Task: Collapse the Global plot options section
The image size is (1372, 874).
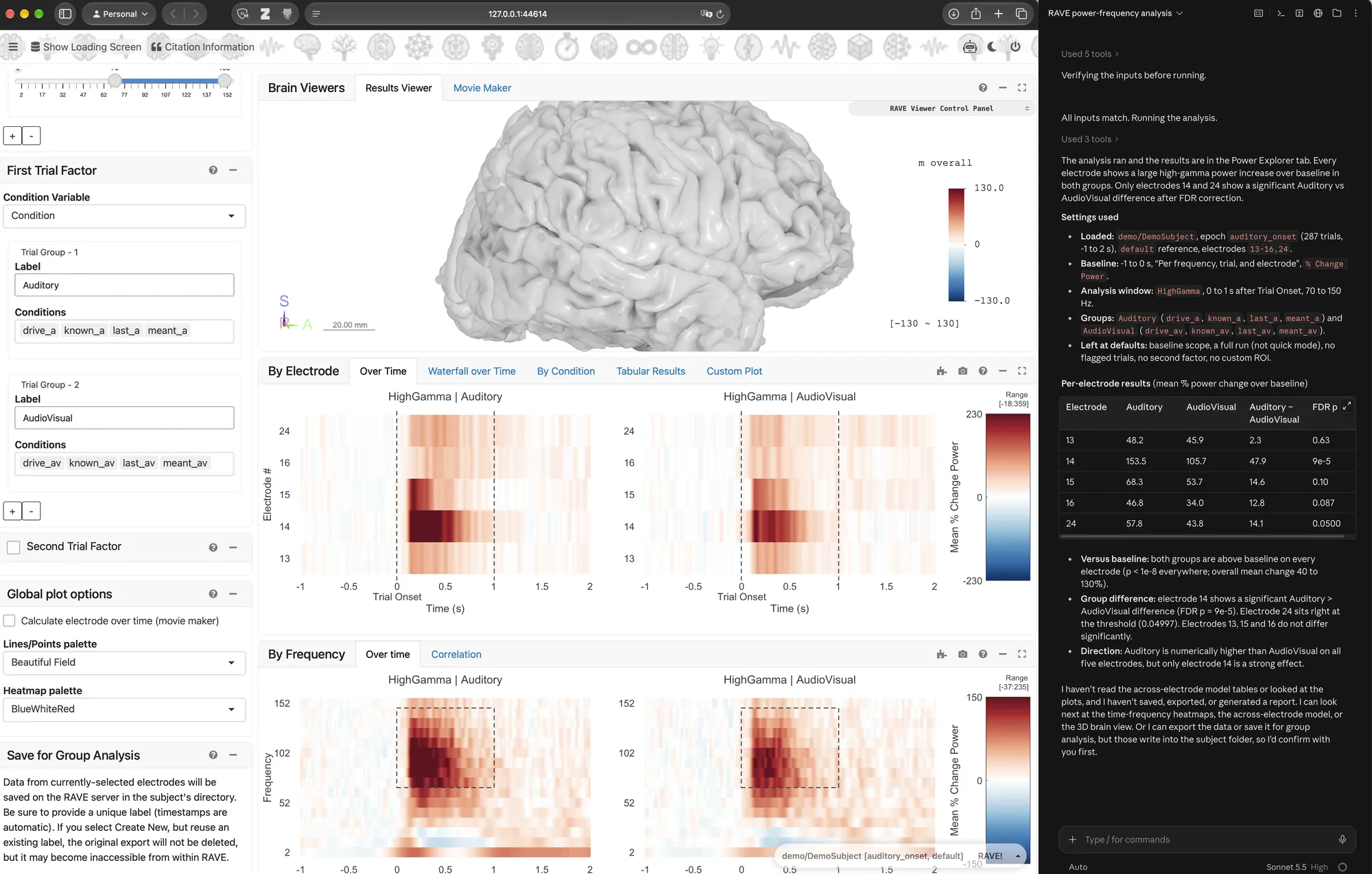Action: (x=233, y=594)
